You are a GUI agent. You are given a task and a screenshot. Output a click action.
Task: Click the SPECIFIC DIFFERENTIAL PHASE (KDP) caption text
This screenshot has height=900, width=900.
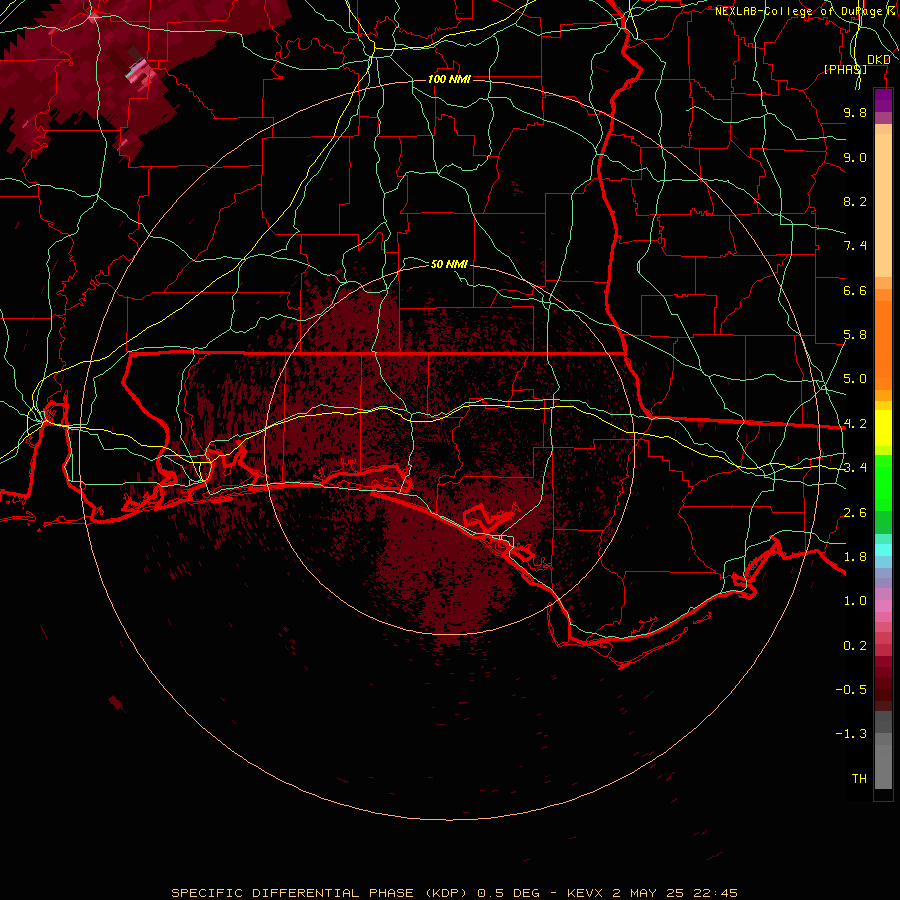(x=321, y=893)
